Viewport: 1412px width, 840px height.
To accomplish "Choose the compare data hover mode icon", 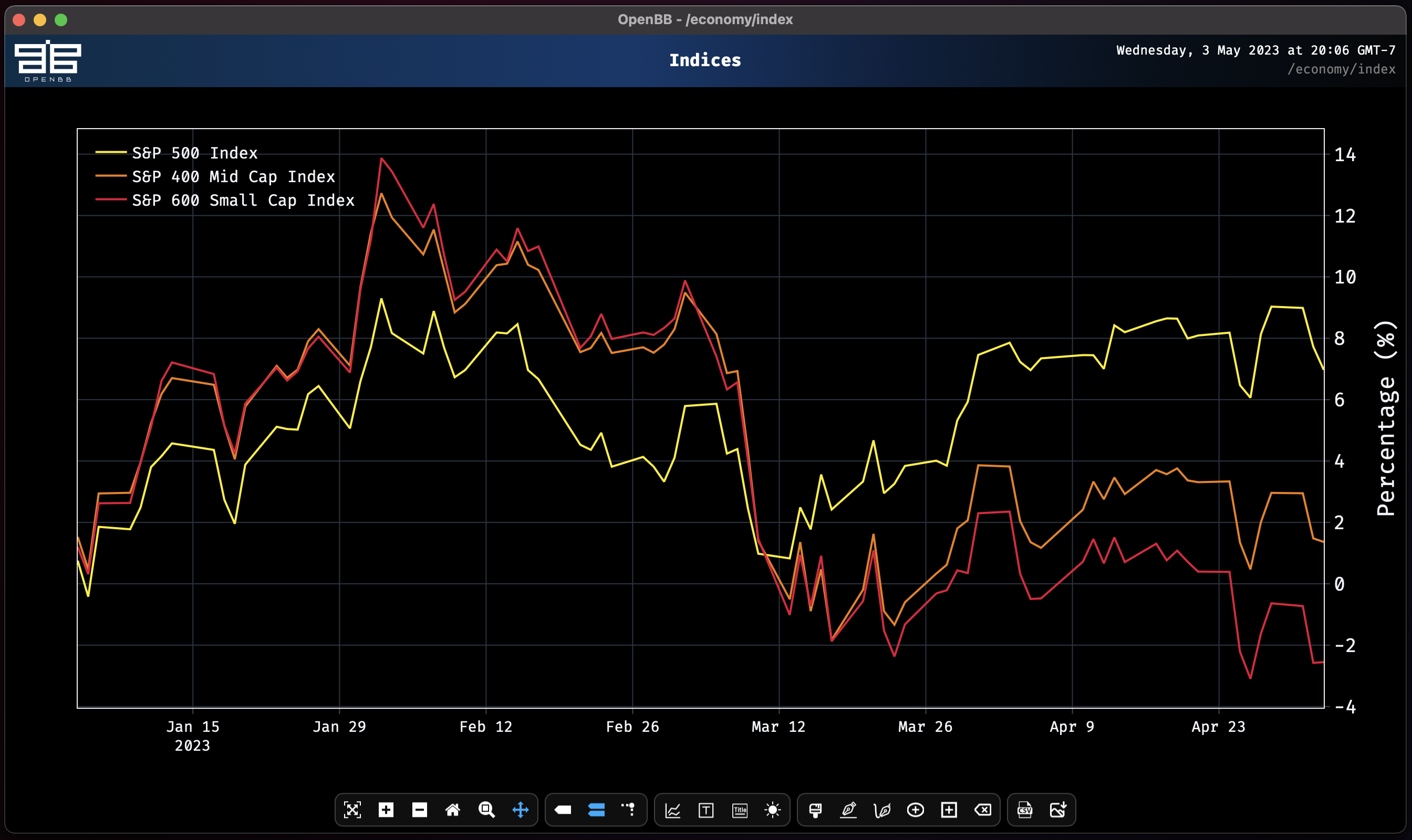I will point(596,810).
